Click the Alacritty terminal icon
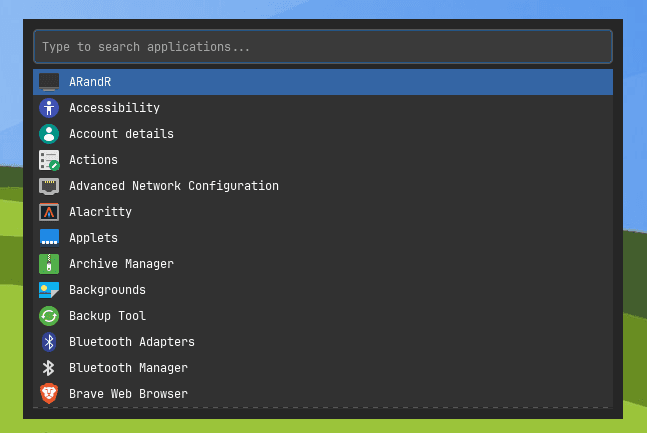Image resolution: width=647 pixels, height=433 pixels. pos(49,212)
